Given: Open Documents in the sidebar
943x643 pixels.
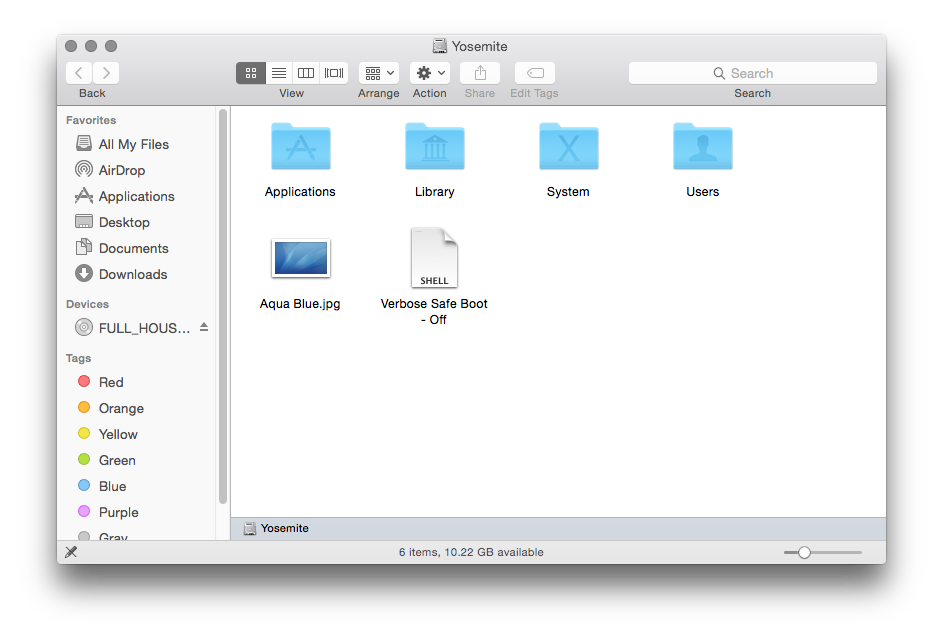Looking at the screenshot, I should point(134,248).
